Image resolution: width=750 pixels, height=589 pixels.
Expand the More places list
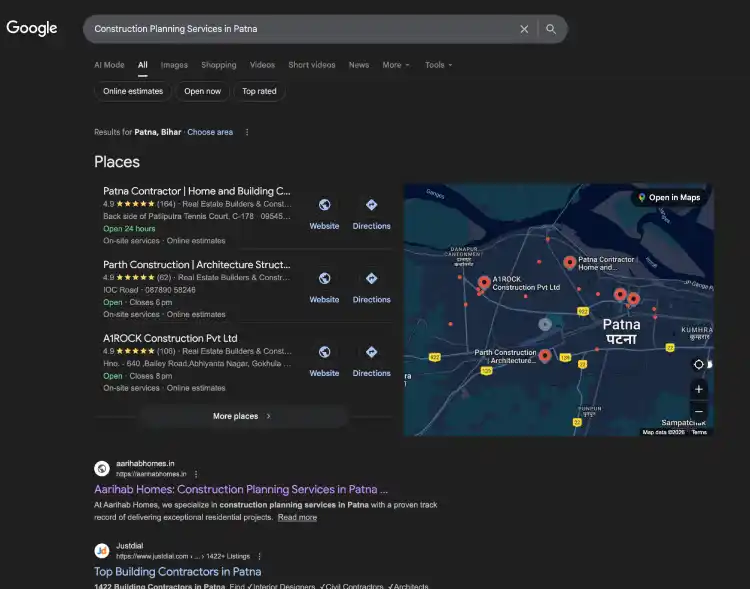coord(241,416)
